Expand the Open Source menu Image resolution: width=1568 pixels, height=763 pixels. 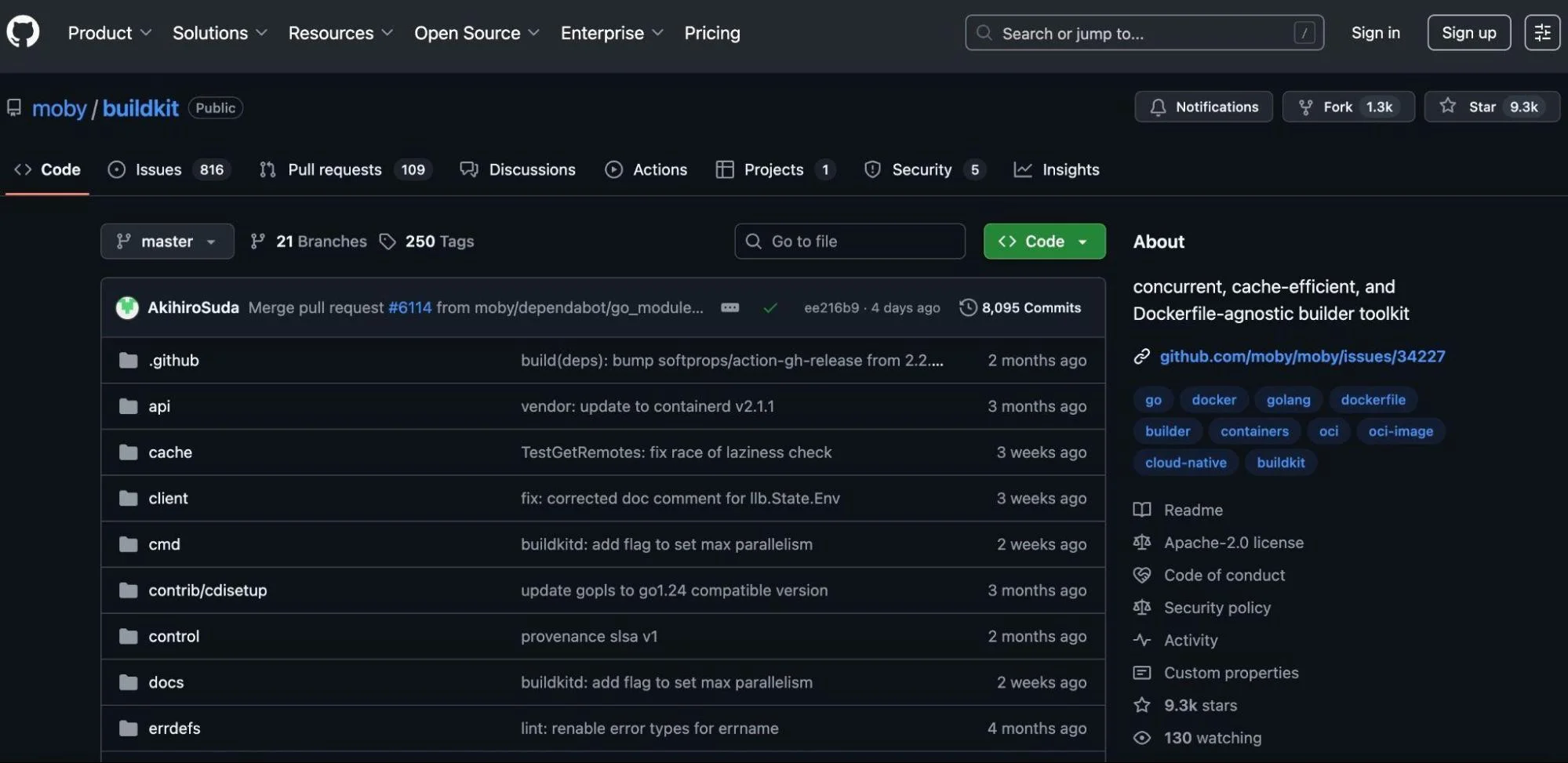click(x=477, y=33)
